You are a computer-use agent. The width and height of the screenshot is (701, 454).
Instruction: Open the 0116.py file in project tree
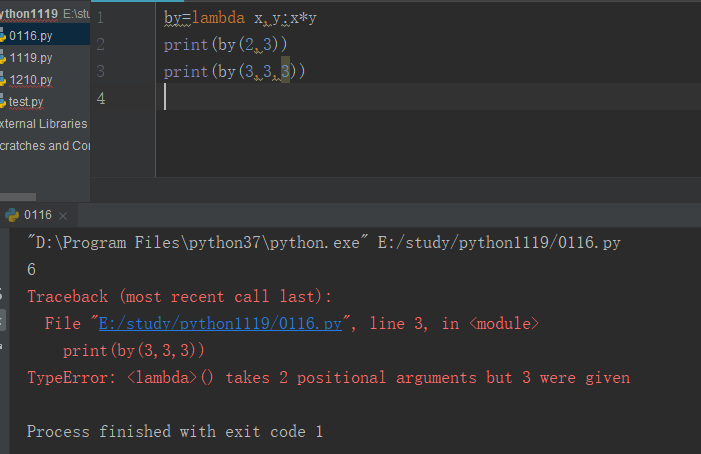(30, 36)
